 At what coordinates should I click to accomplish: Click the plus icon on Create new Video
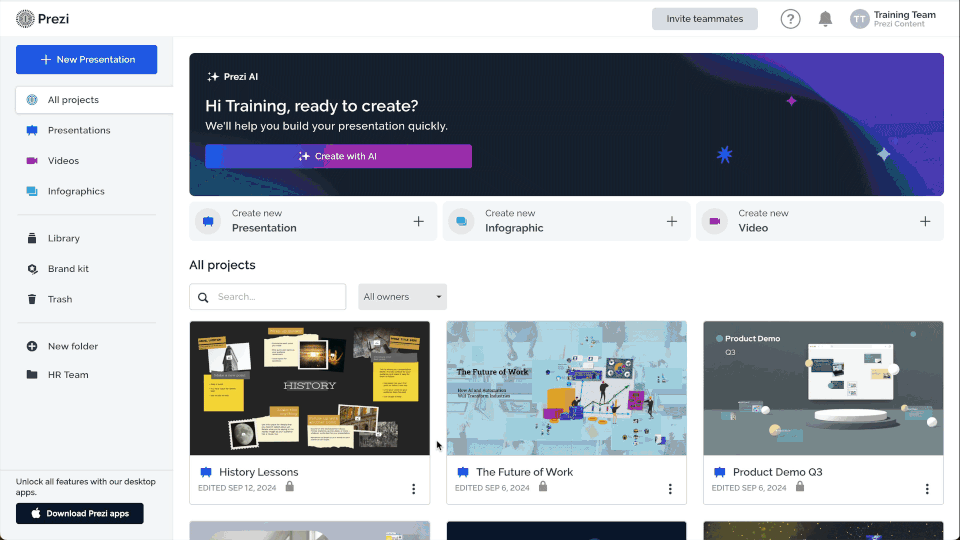pyautogui.click(x=925, y=221)
